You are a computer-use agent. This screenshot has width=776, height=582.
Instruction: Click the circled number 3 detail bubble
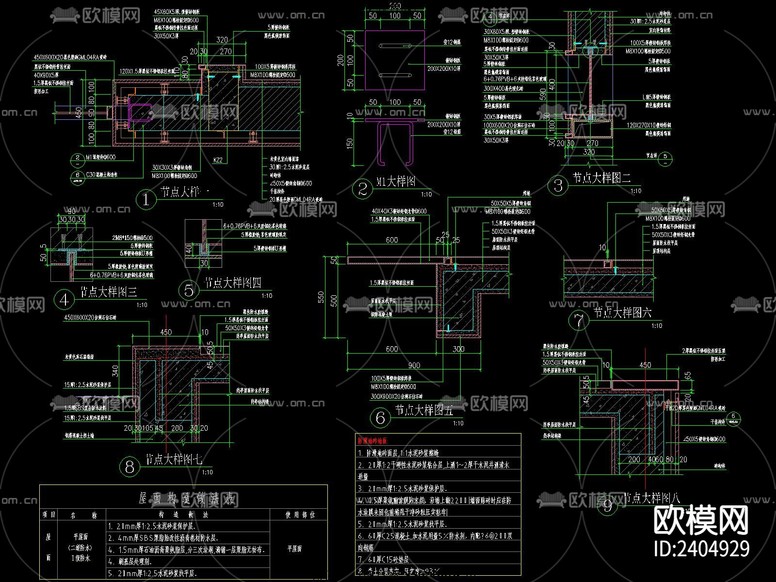pos(558,186)
